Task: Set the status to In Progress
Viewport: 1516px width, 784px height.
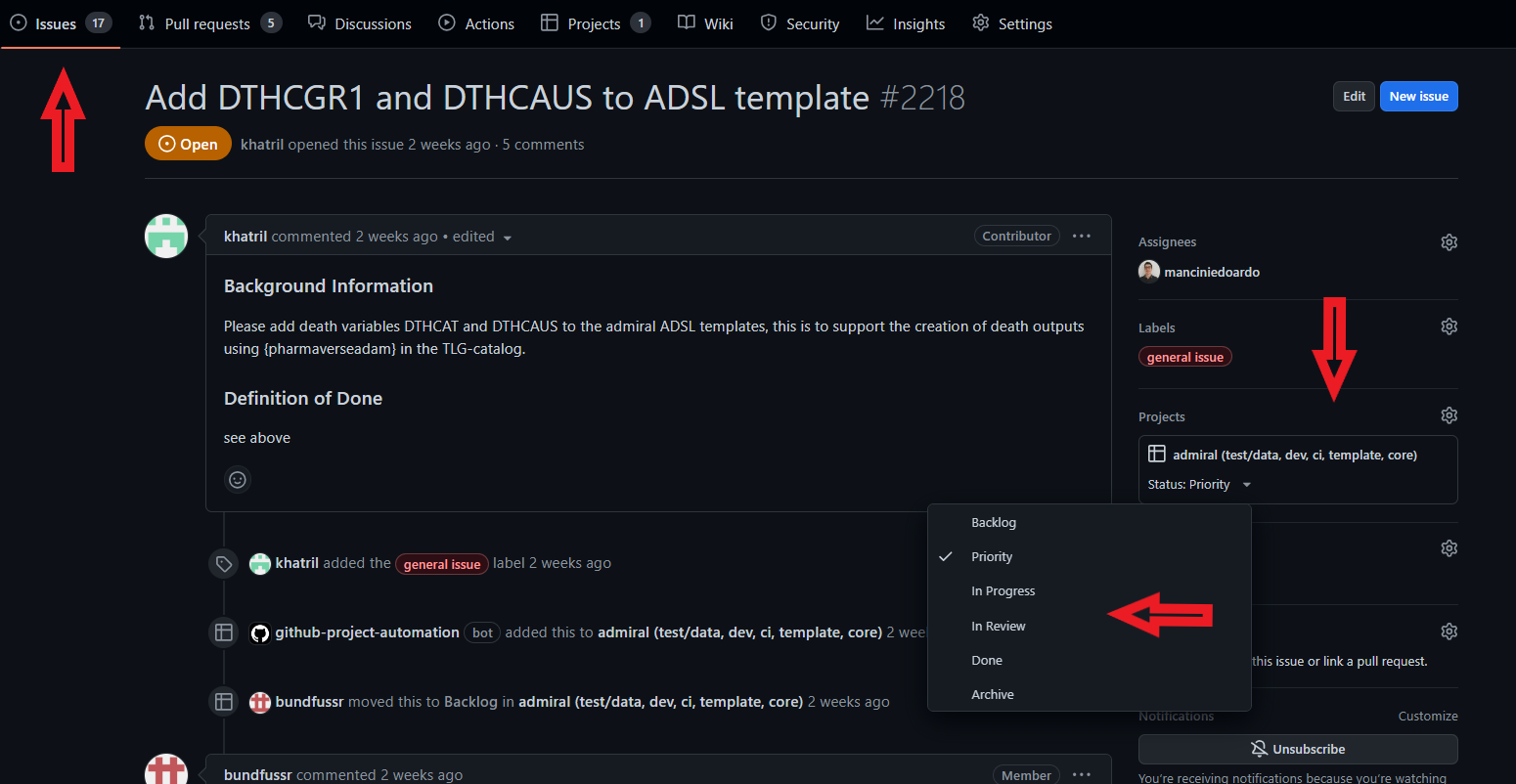Action: [x=1003, y=591]
